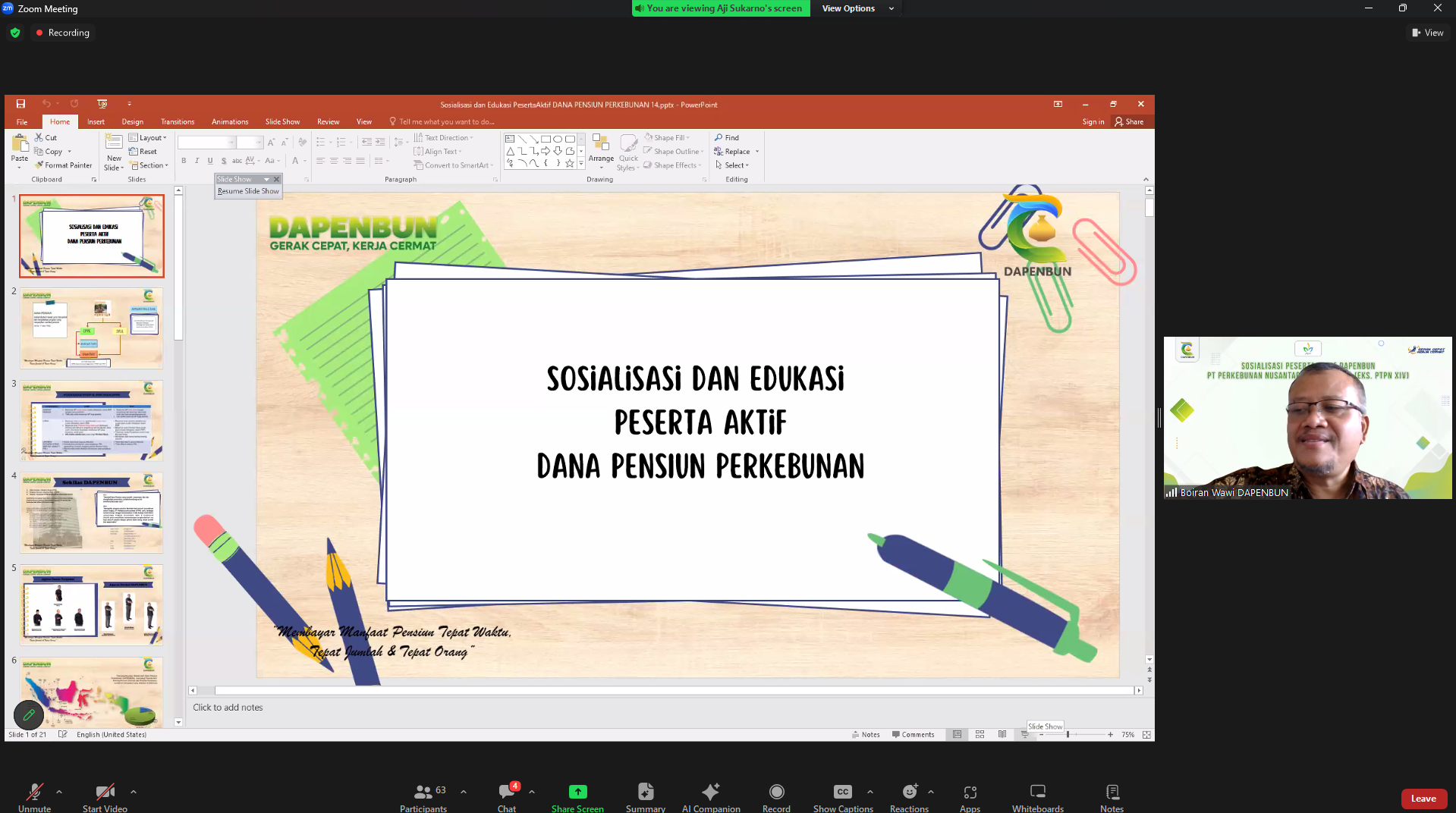
Task: Click the Paste icon
Action: point(20,143)
